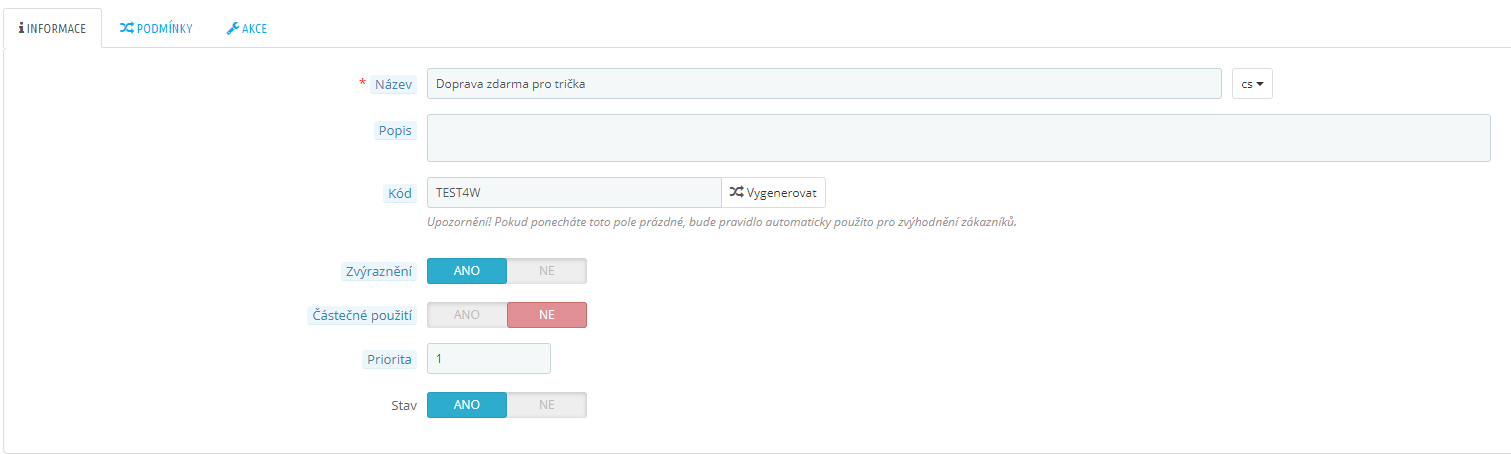Screen dimensions: 1511x454
Task: Set Stav to ANO
Action: [x=467, y=405]
